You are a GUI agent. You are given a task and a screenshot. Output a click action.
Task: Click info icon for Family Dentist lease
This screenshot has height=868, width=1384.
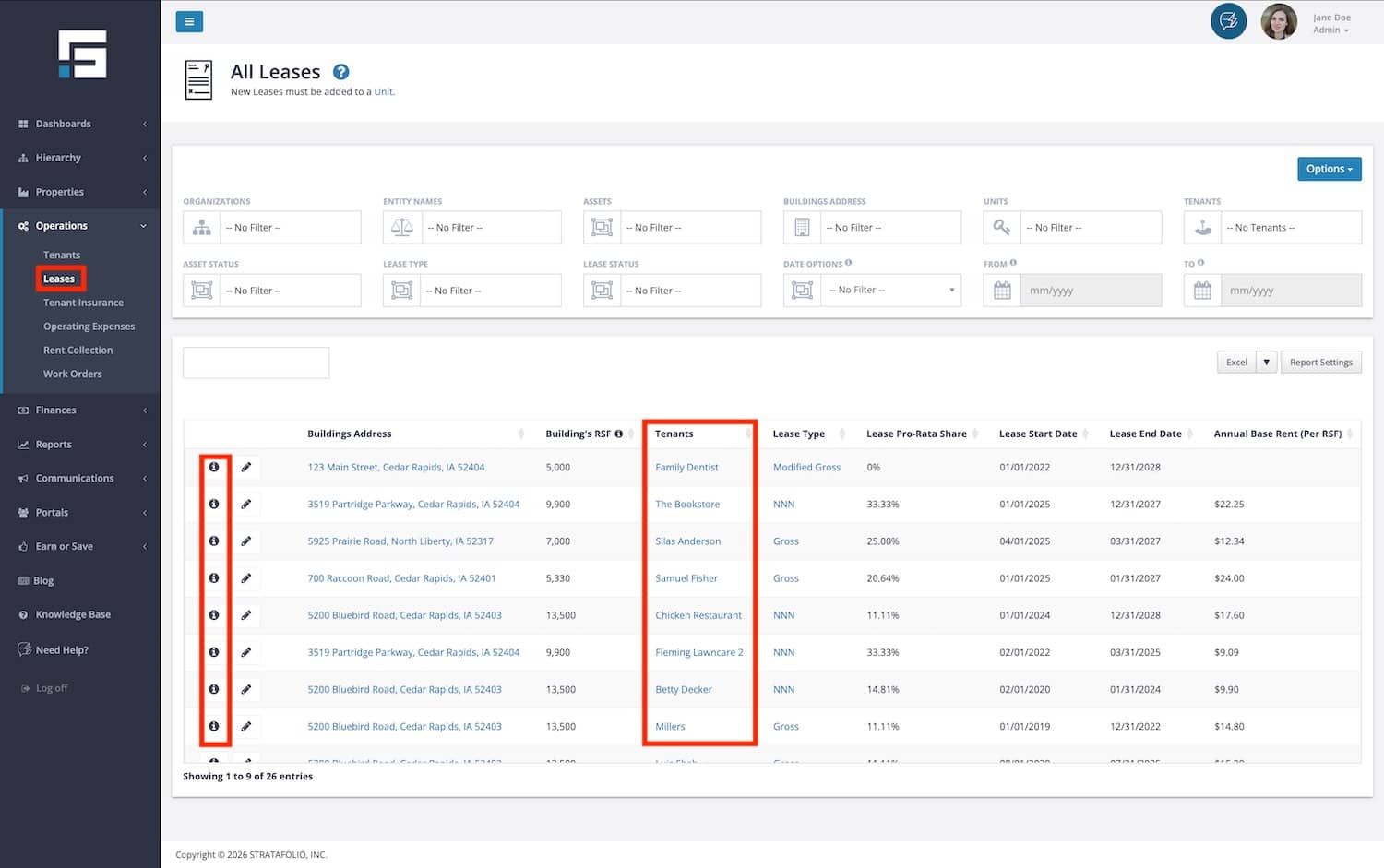214,467
